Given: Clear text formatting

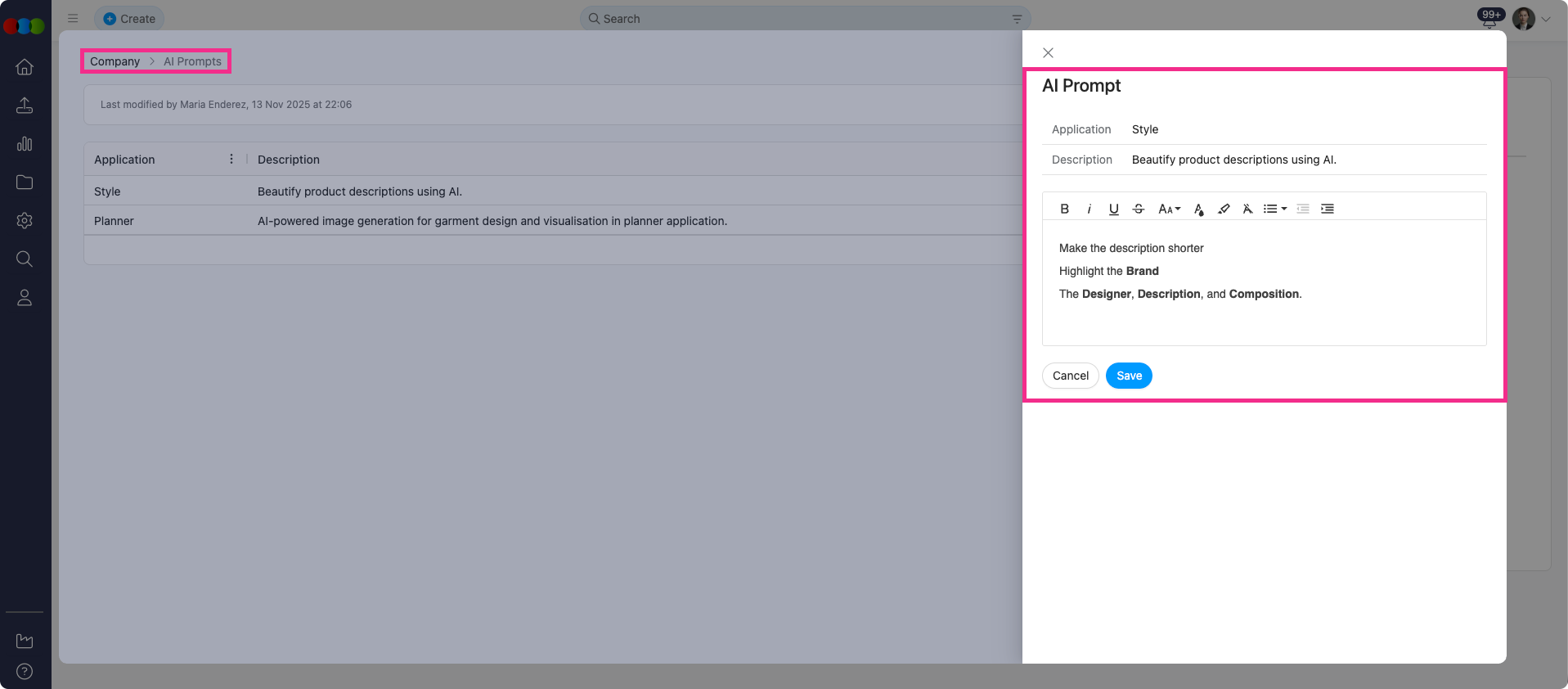Looking at the screenshot, I should (x=1247, y=209).
